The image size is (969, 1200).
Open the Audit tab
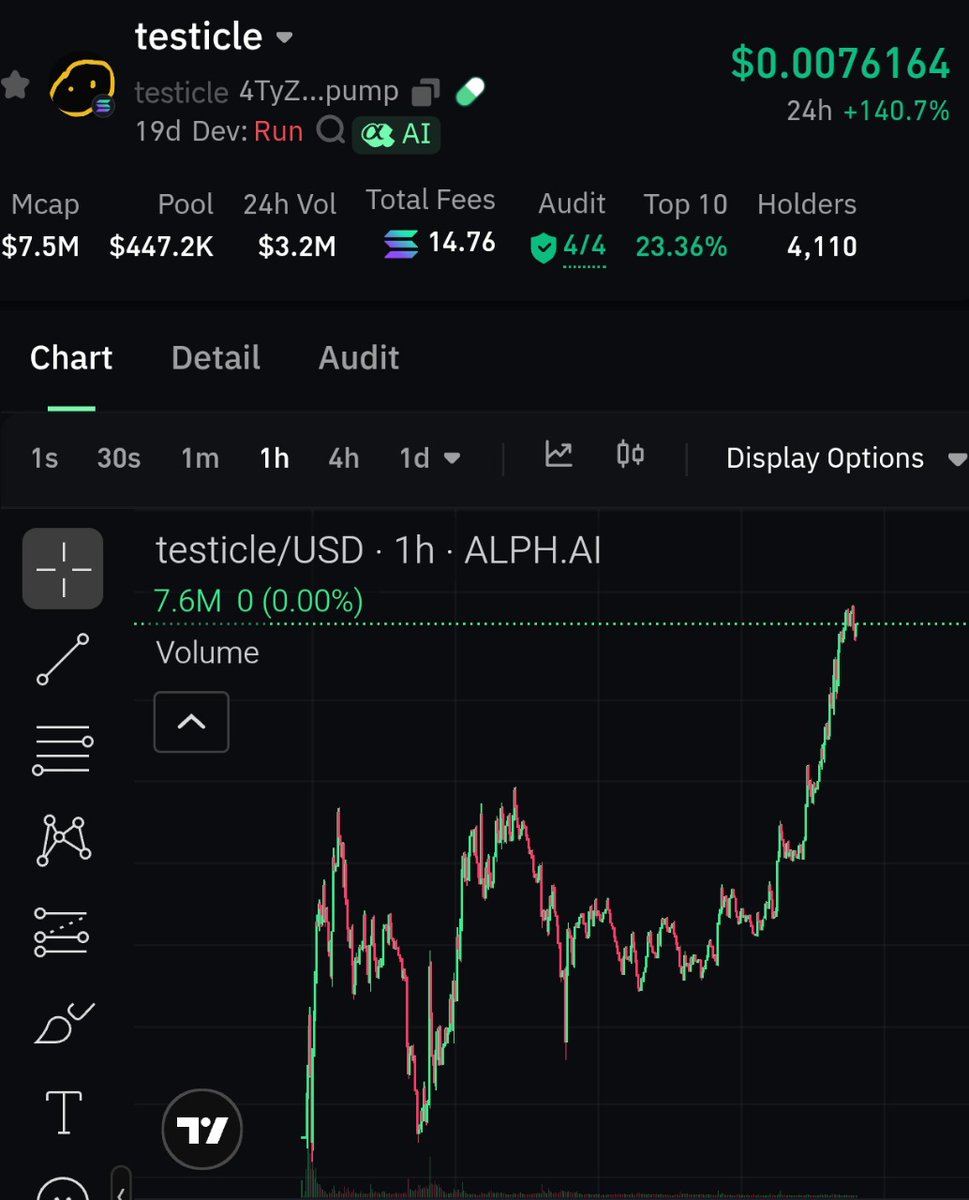[x=359, y=358]
